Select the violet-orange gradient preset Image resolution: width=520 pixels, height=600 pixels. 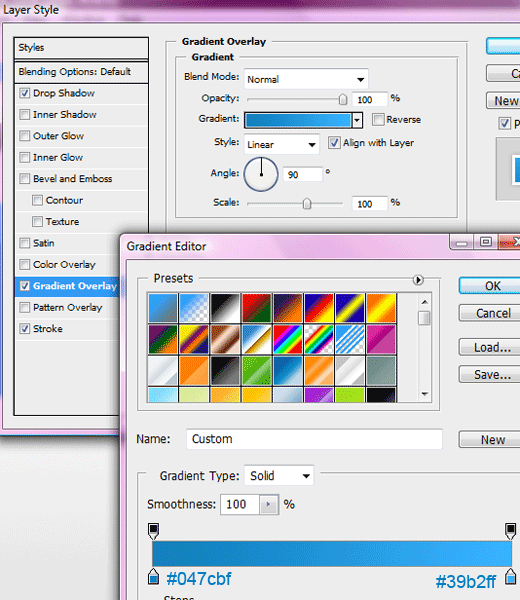[x=288, y=308]
